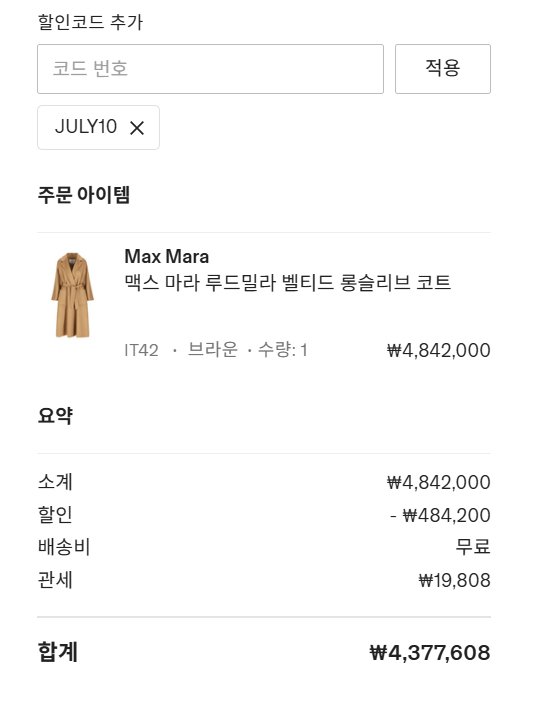Click the 브라운 color label

(x=213, y=350)
